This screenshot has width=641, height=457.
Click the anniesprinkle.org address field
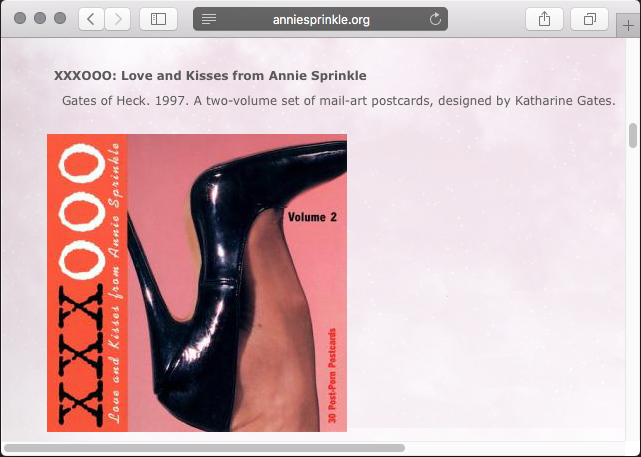click(x=320, y=19)
